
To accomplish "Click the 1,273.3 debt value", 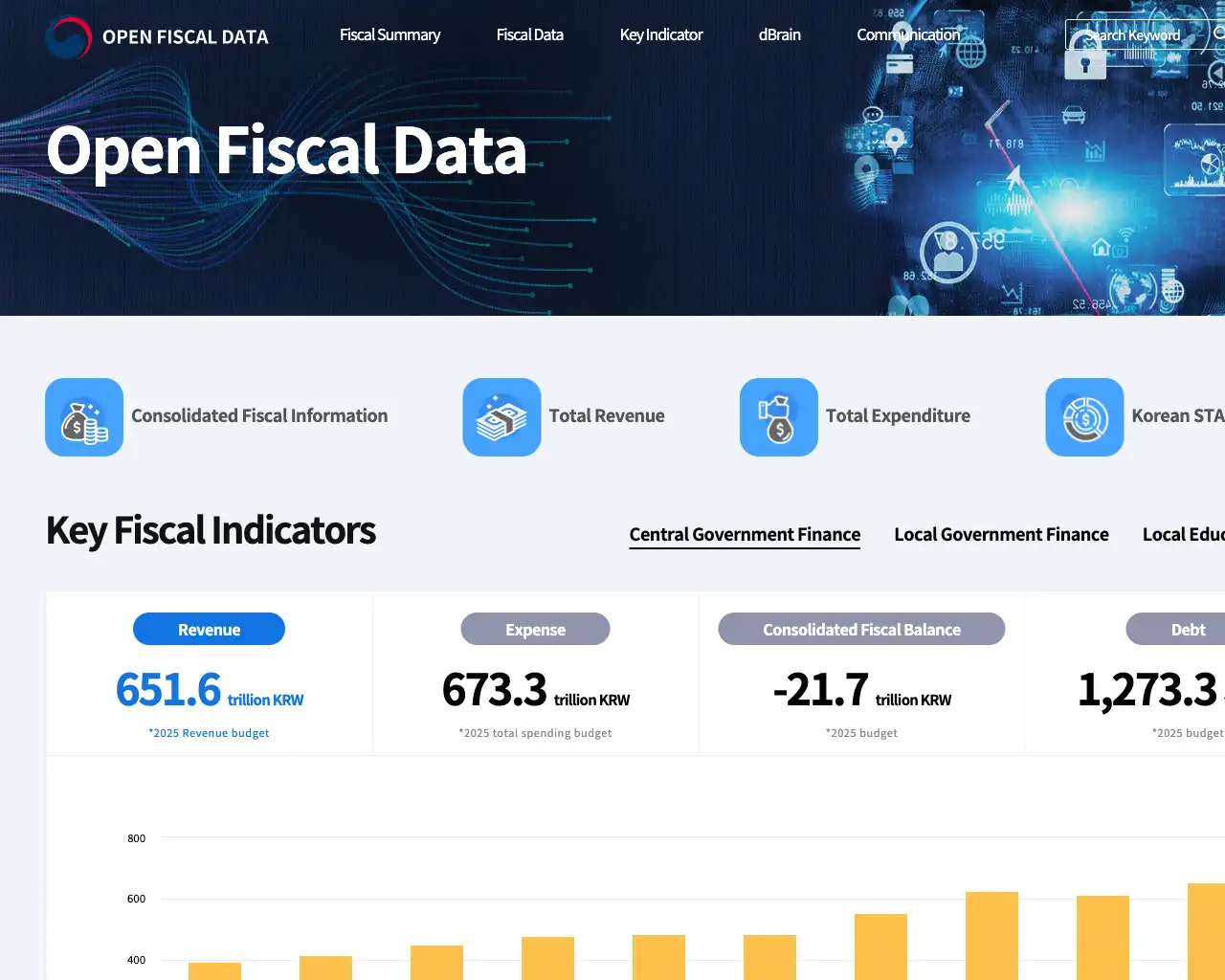I will (x=1148, y=690).
